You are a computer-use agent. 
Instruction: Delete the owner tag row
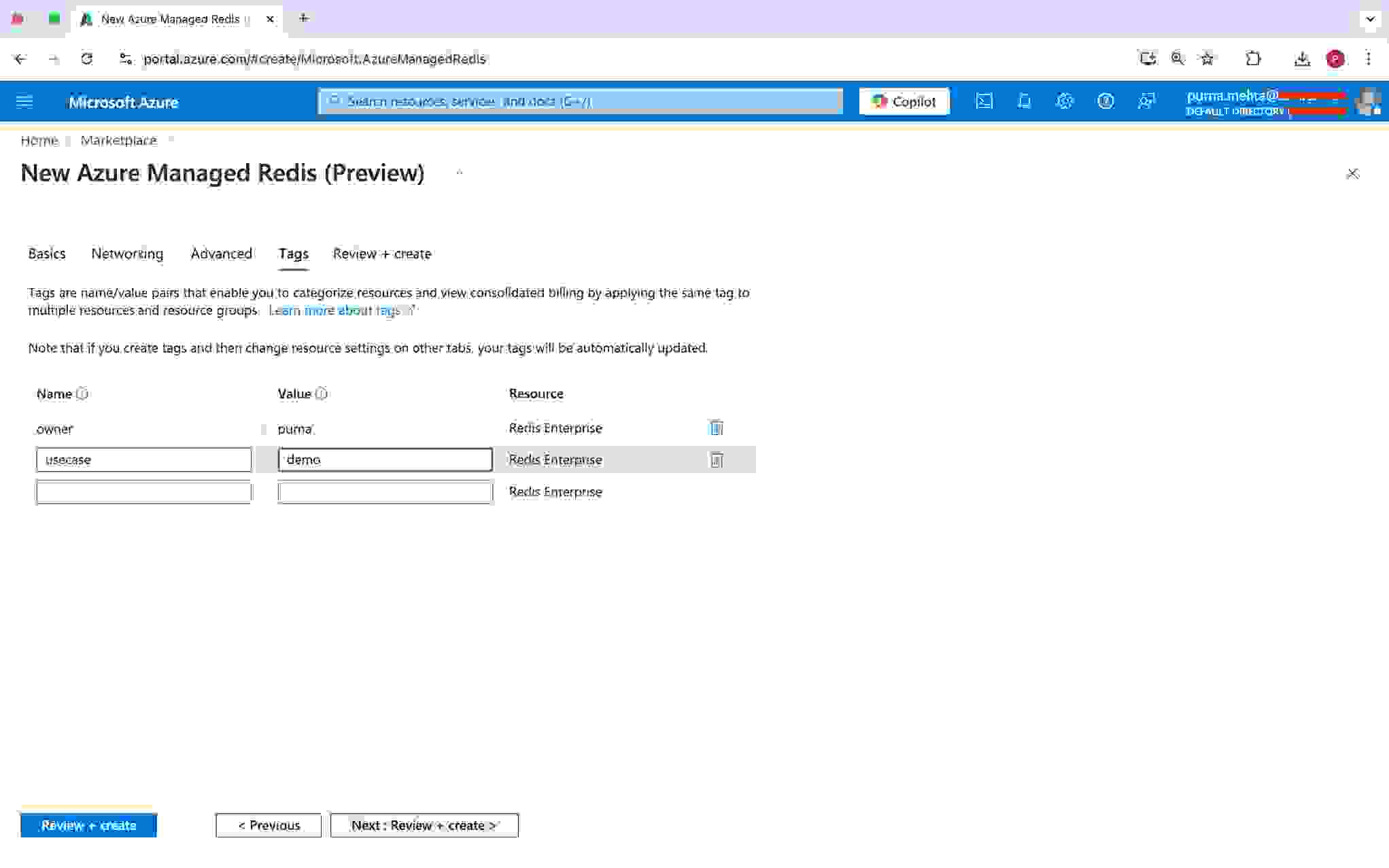coord(716,428)
